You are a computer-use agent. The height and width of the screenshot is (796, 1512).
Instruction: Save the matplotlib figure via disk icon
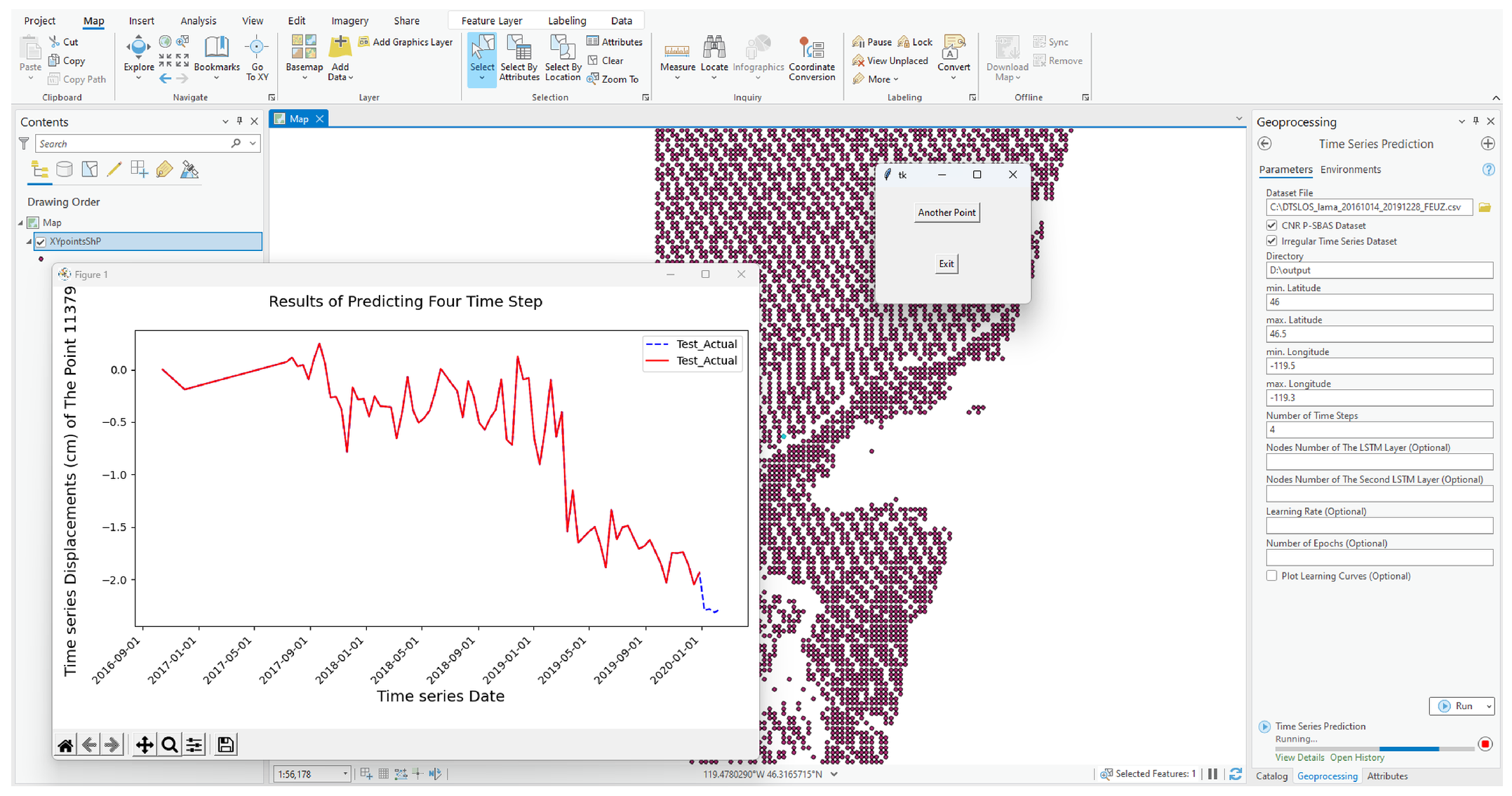(225, 745)
